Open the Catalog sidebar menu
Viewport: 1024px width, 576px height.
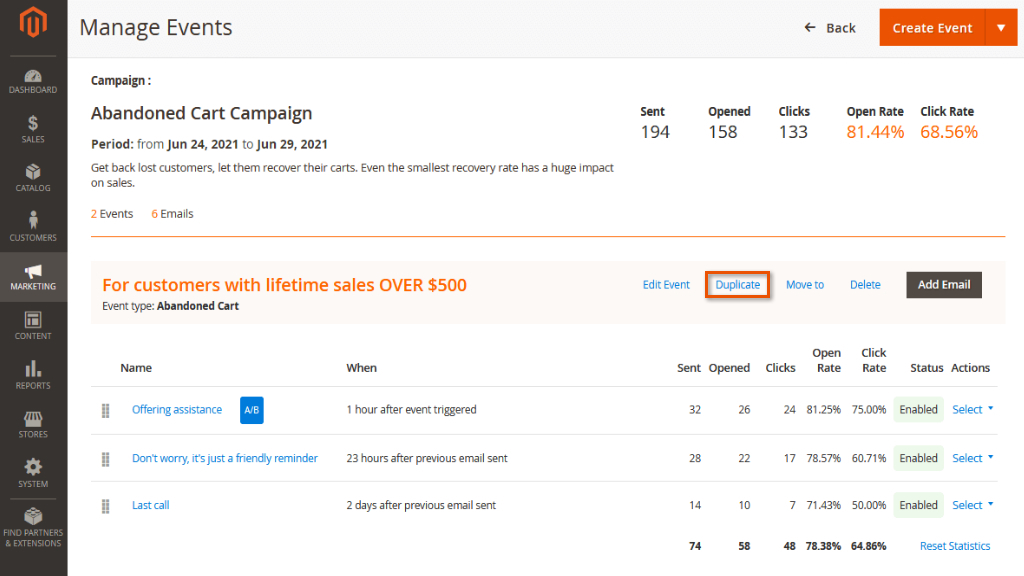[x=33, y=178]
